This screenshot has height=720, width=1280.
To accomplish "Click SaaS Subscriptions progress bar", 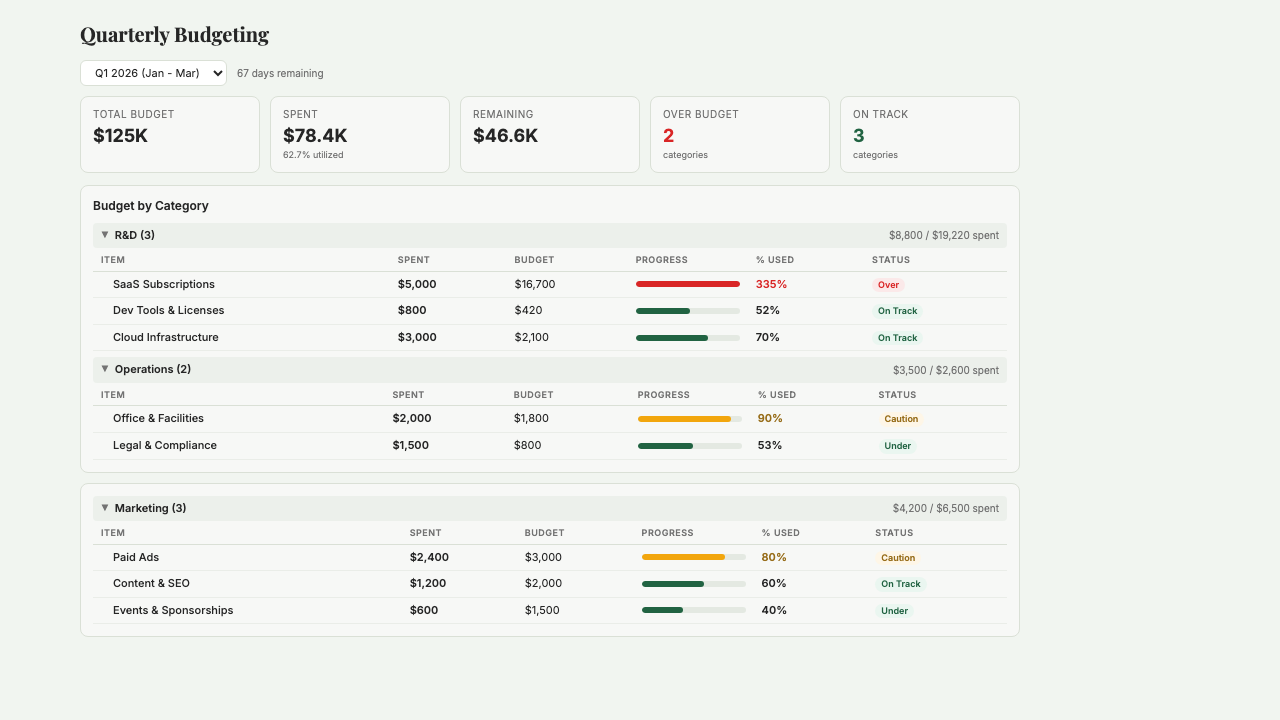I will pos(688,284).
